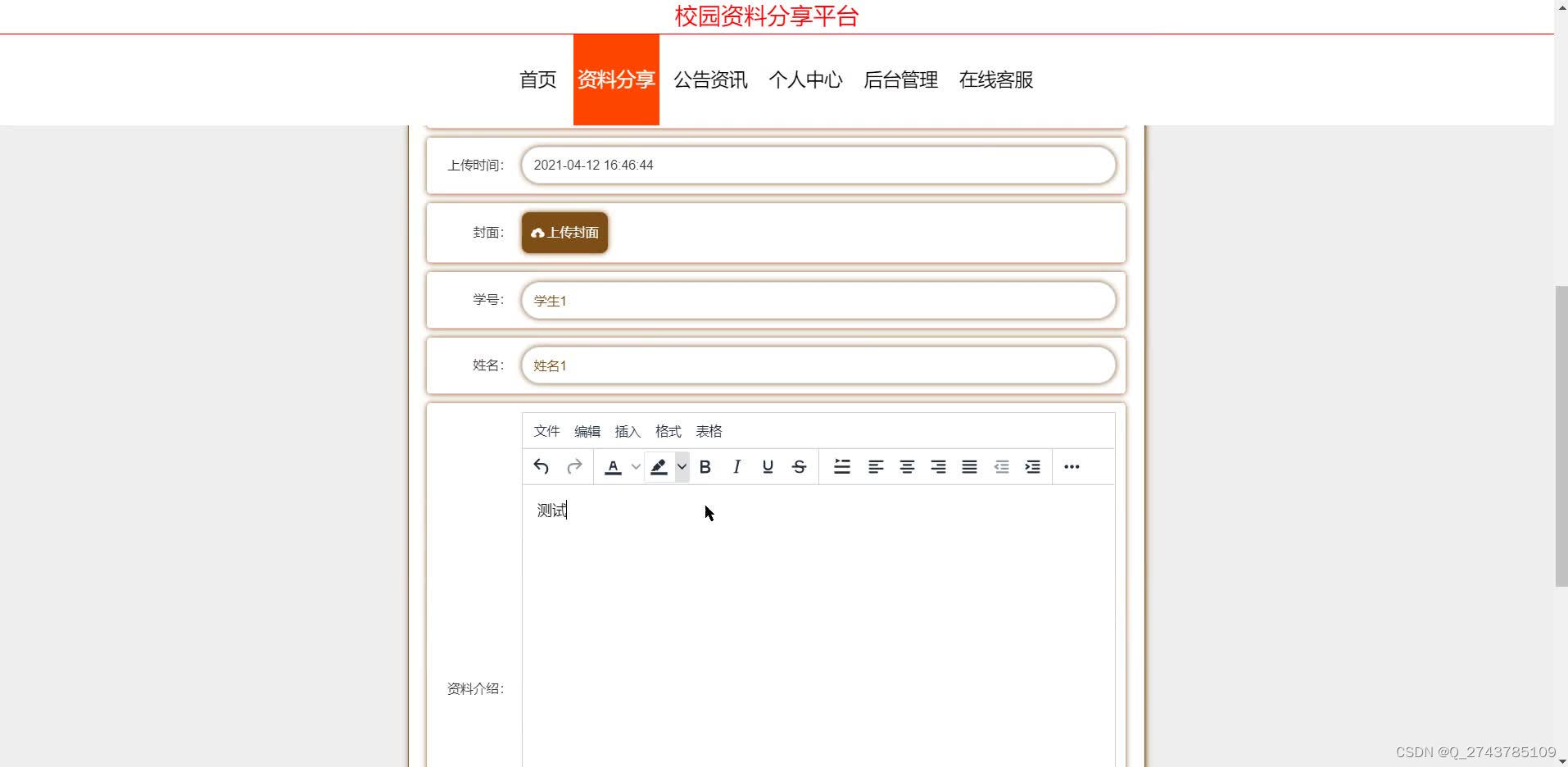This screenshot has height=767, width=1568.
Task: Open the 插入 editor menu
Action: 628,431
